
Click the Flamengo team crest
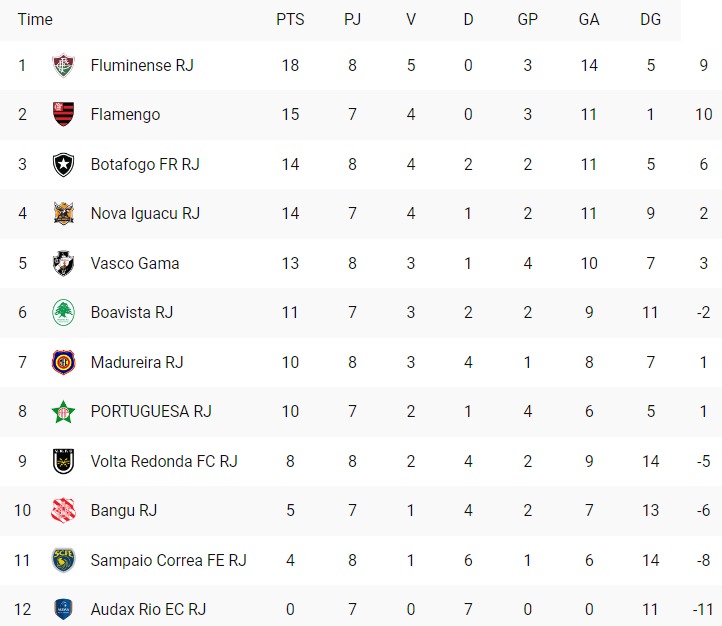click(64, 114)
